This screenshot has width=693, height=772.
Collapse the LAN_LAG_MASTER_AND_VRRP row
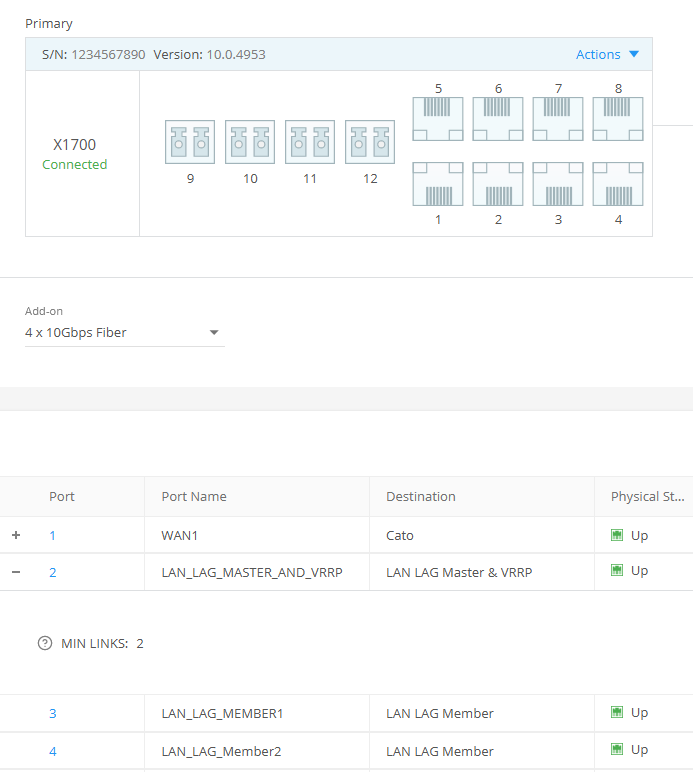coord(15,572)
